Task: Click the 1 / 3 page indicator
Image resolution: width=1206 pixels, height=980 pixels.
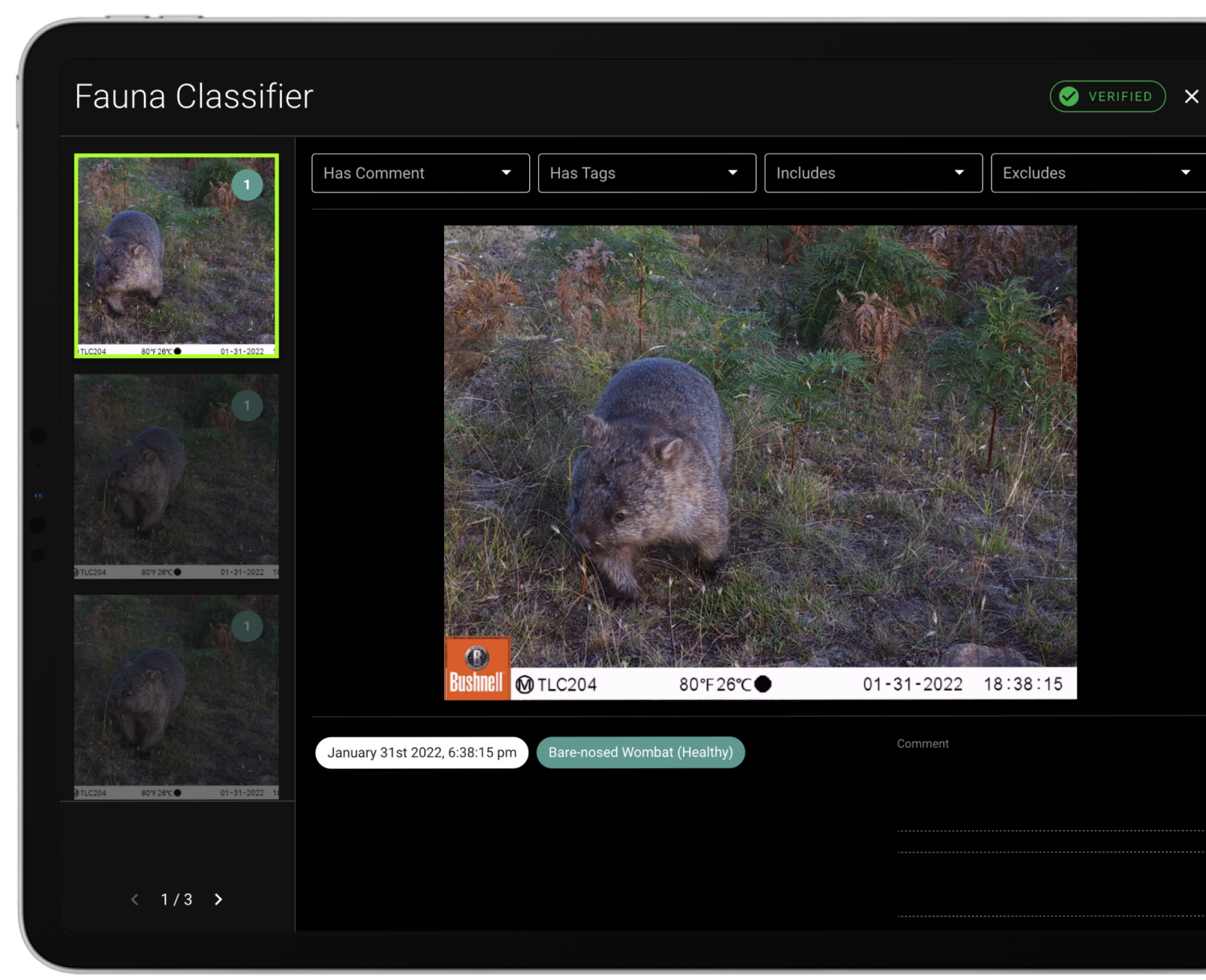Action: 176,899
